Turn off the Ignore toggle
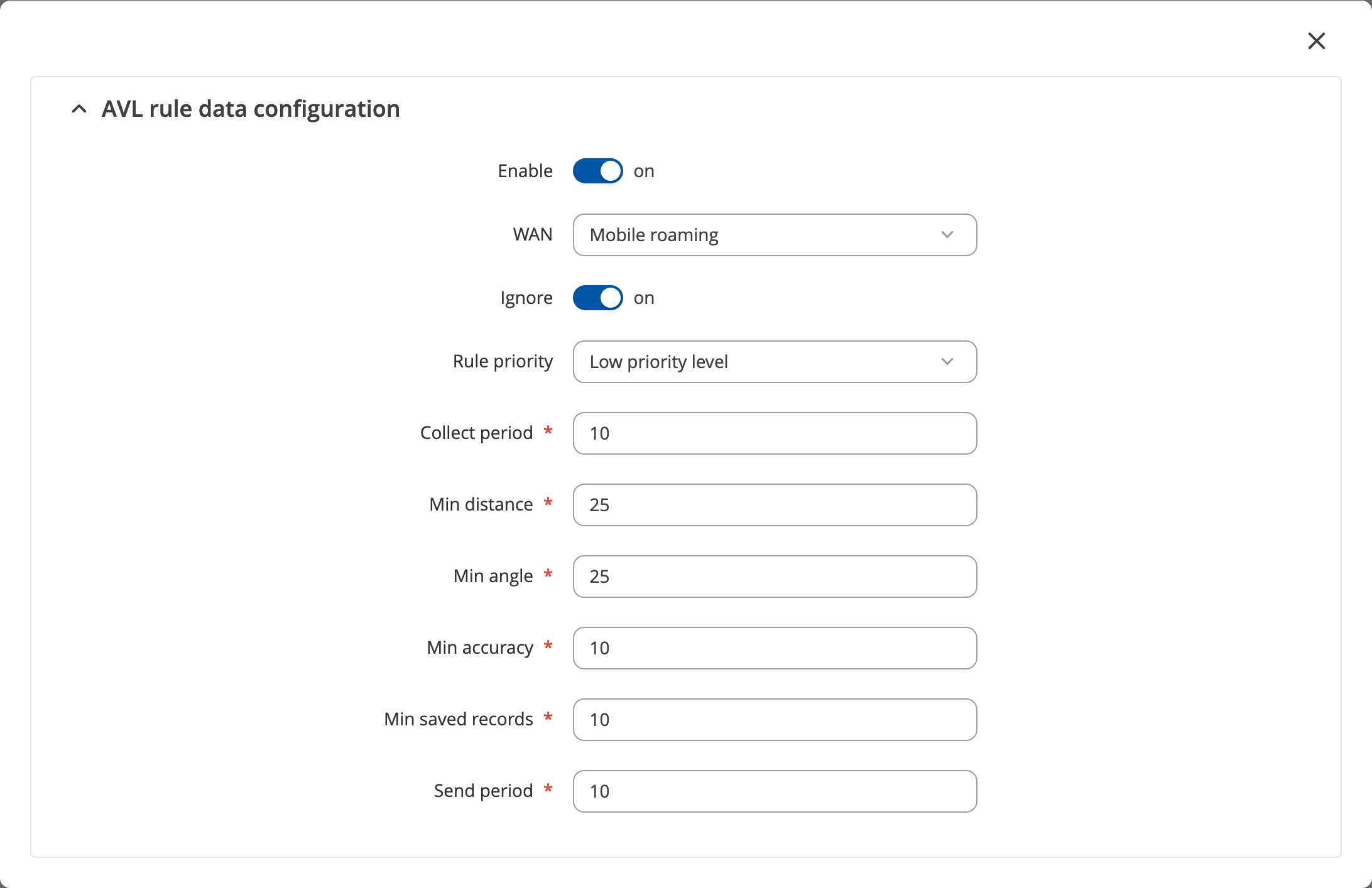 point(597,298)
